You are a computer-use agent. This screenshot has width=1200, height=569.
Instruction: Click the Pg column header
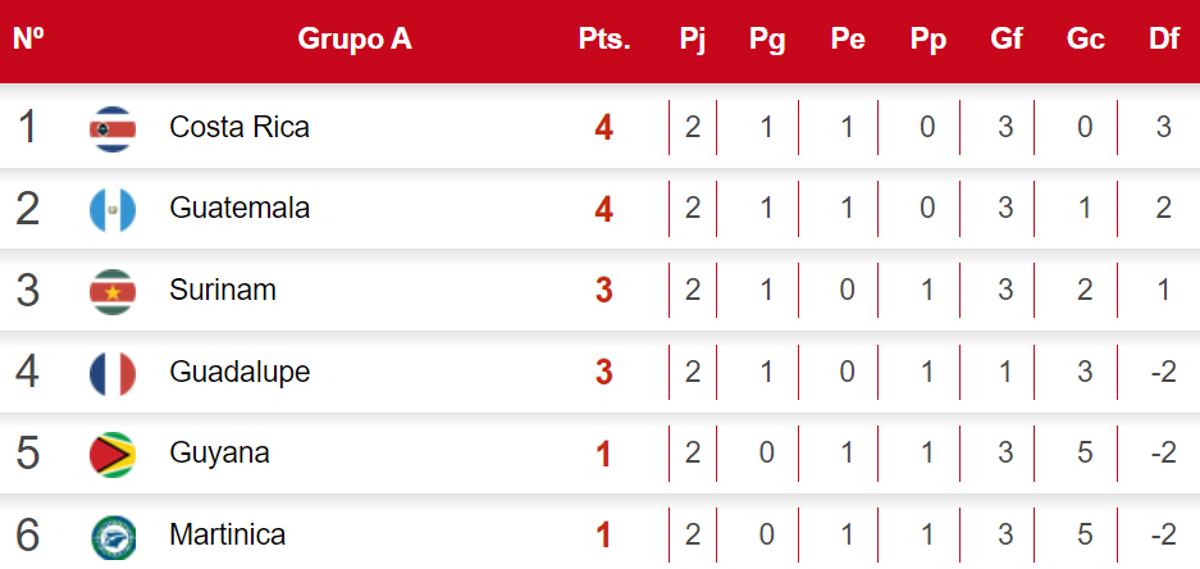767,39
